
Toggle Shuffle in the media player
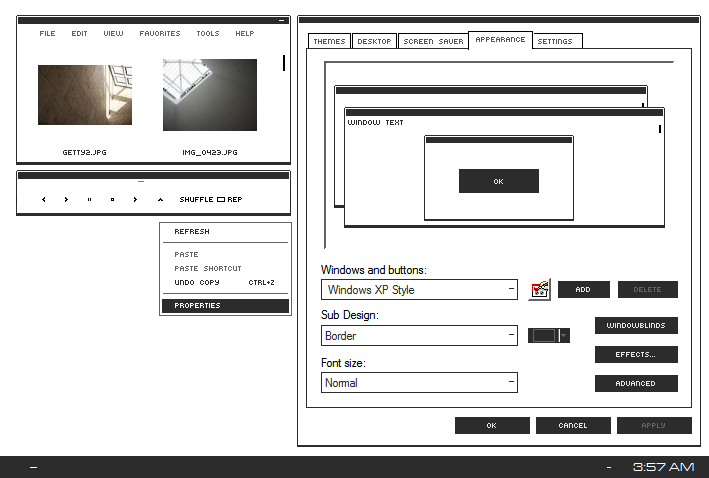coord(196,199)
